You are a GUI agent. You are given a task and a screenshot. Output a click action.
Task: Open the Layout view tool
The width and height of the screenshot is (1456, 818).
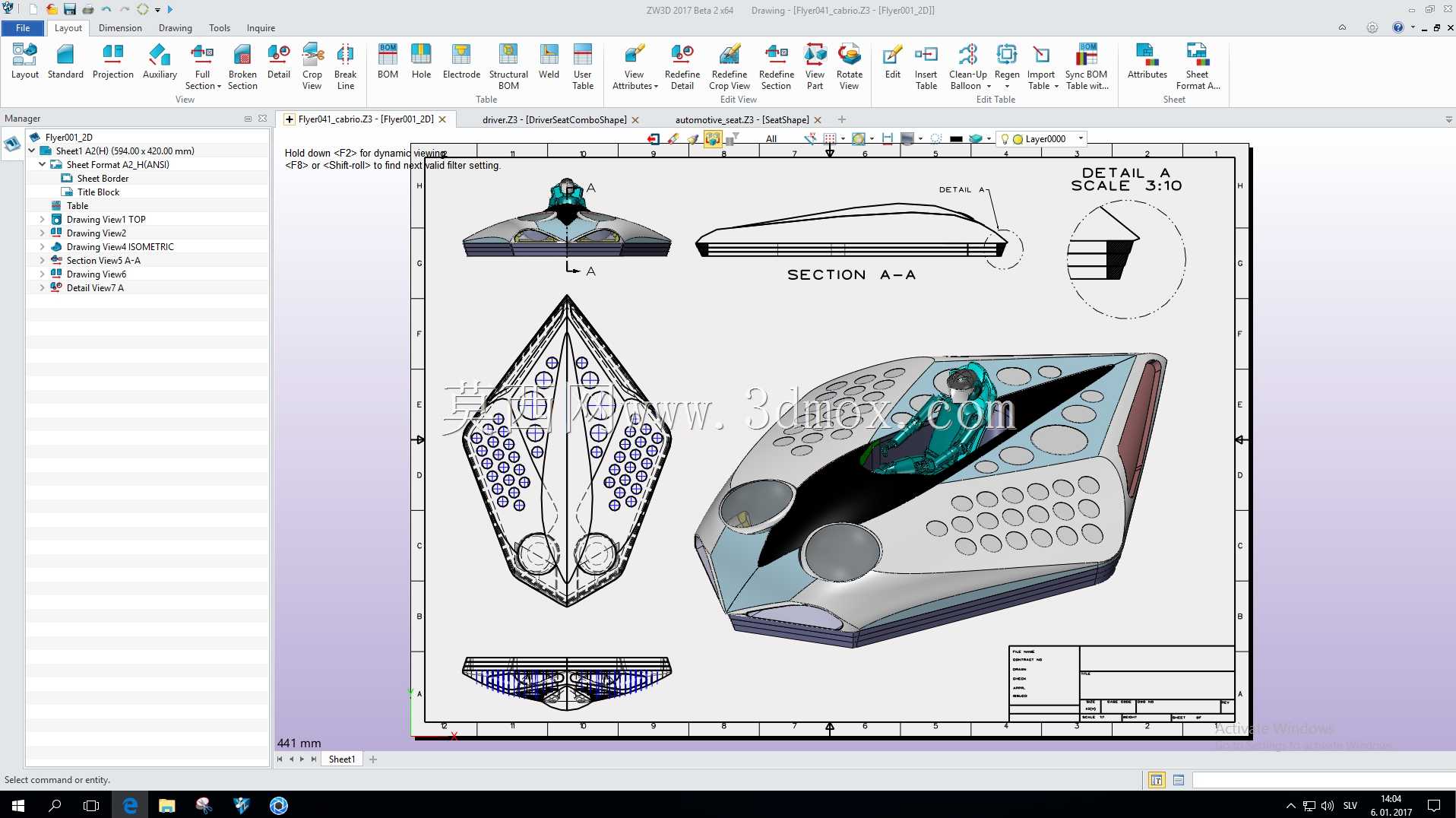tap(24, 61)
